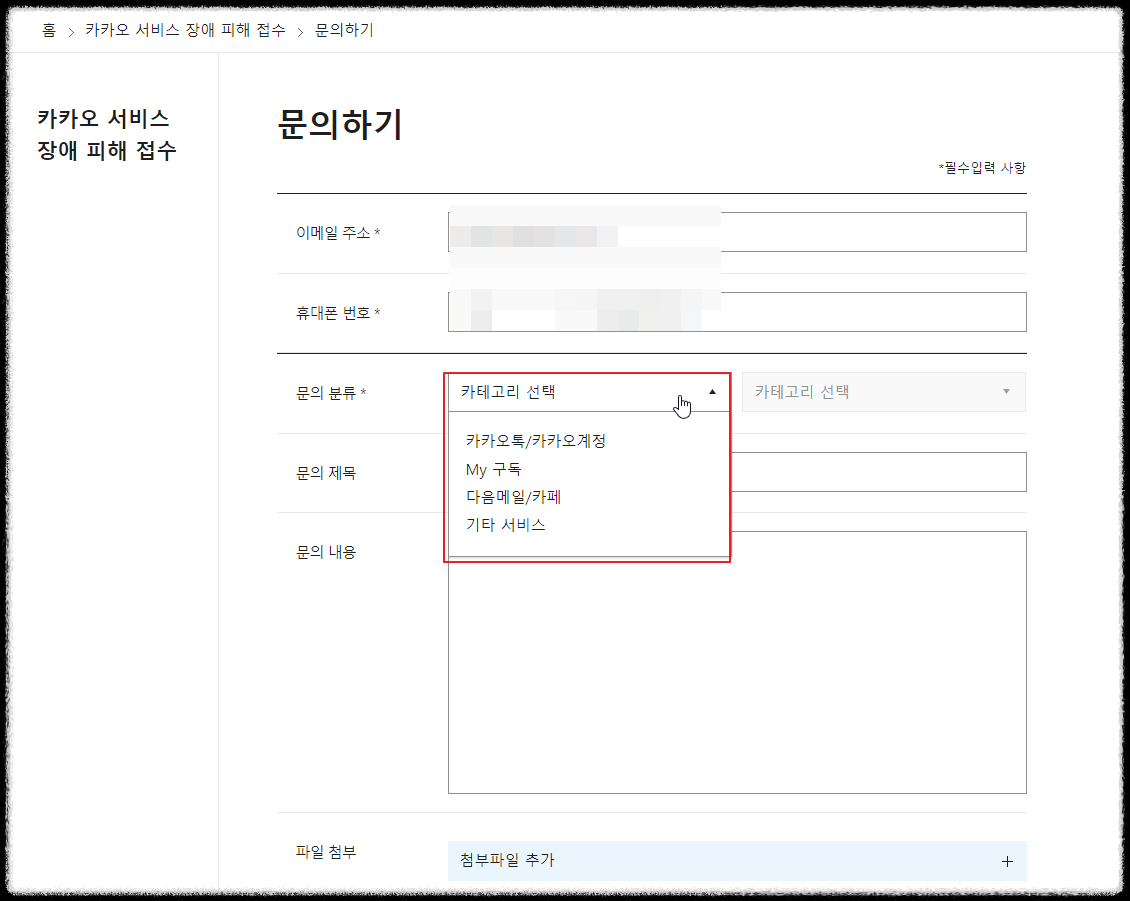Click the 문의 제목 label
The width and height of the screenshot is (1130, 901).
pyautogui.click(x=326, y=473)
